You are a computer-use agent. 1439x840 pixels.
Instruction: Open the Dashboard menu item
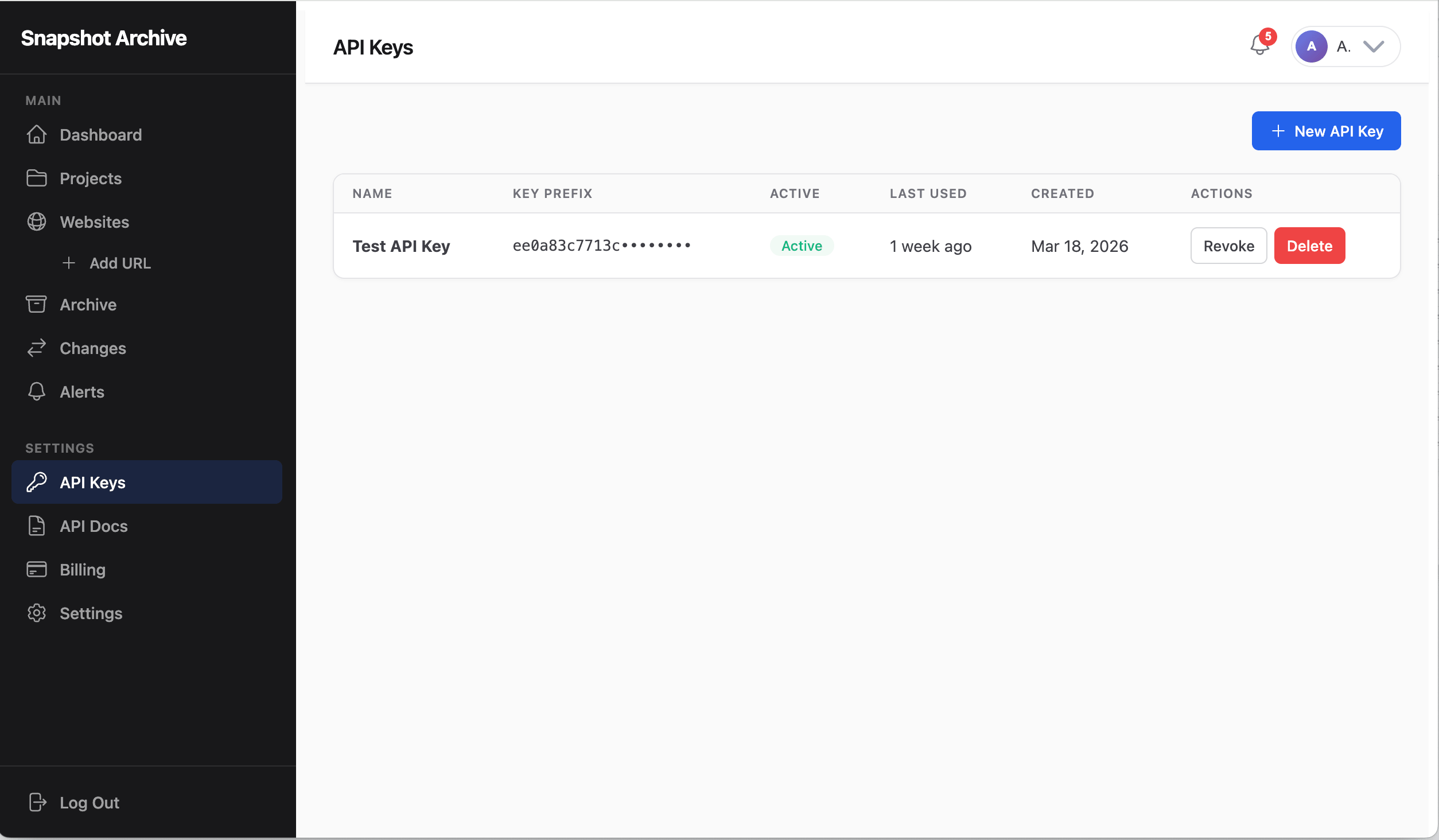(x=147, y=134)
